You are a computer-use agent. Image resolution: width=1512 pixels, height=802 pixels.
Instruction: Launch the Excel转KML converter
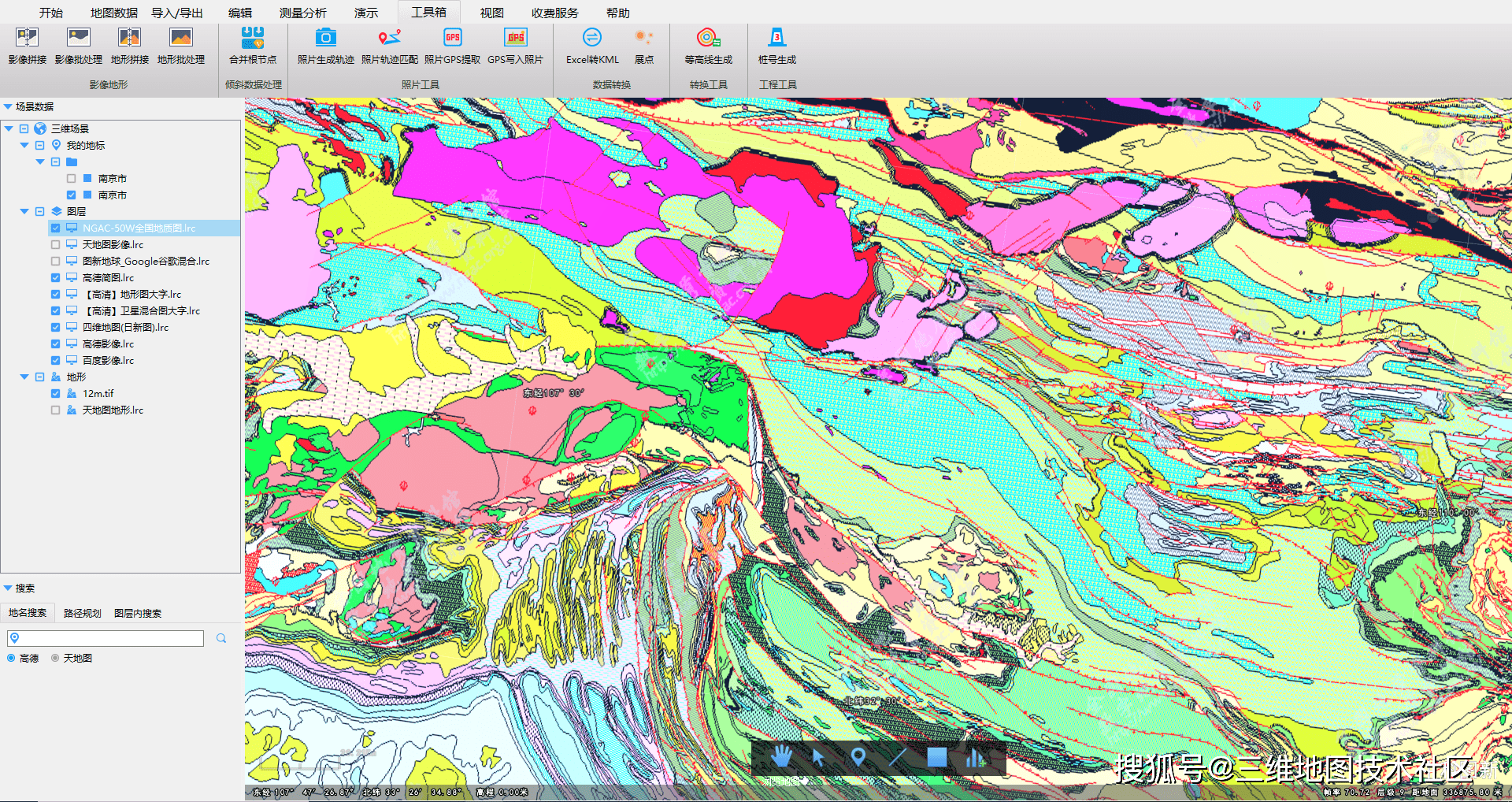[x=592, y=46]
